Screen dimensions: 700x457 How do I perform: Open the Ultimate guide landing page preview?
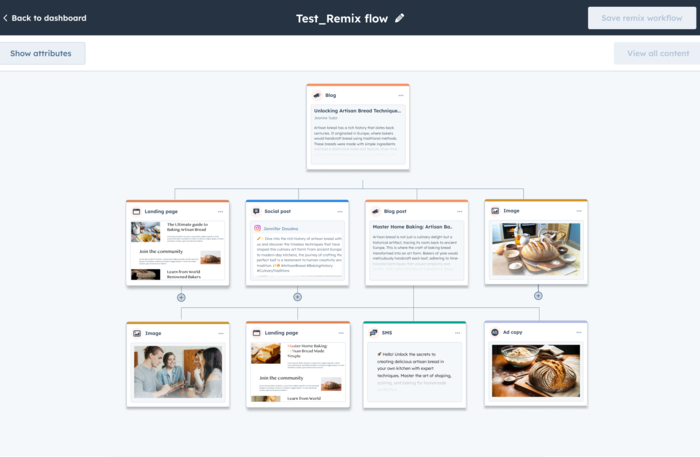pyautogui.click(x=178, y=250)
